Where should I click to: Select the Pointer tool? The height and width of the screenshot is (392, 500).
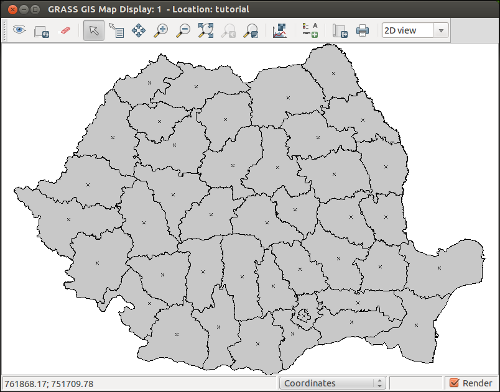[94, 31]
